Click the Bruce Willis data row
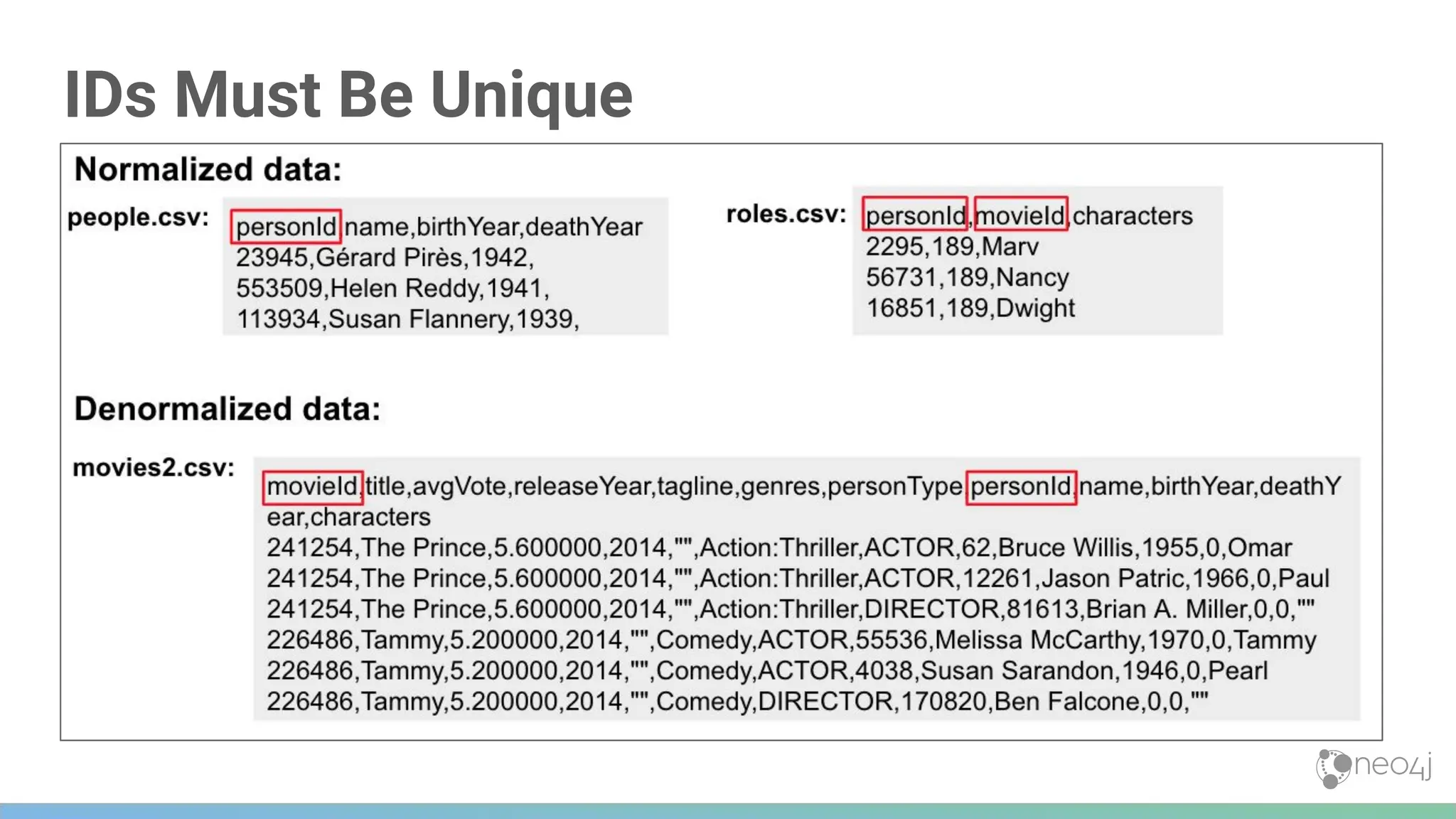1456x819 pixels. 778,548
